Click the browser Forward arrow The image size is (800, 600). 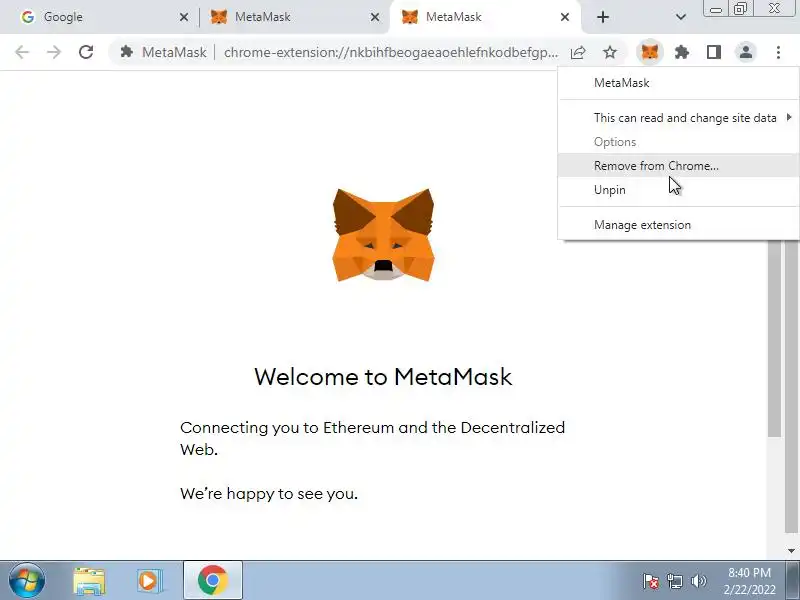pyautogui.click(x=54, y=52)
